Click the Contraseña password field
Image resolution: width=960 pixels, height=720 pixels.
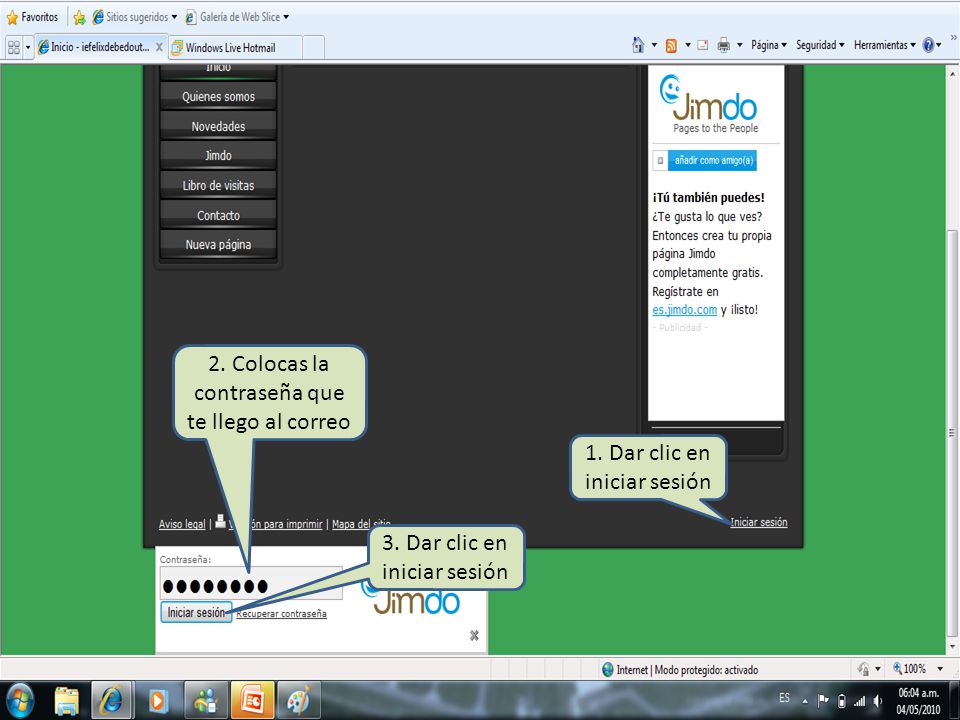tap(251, 583)
